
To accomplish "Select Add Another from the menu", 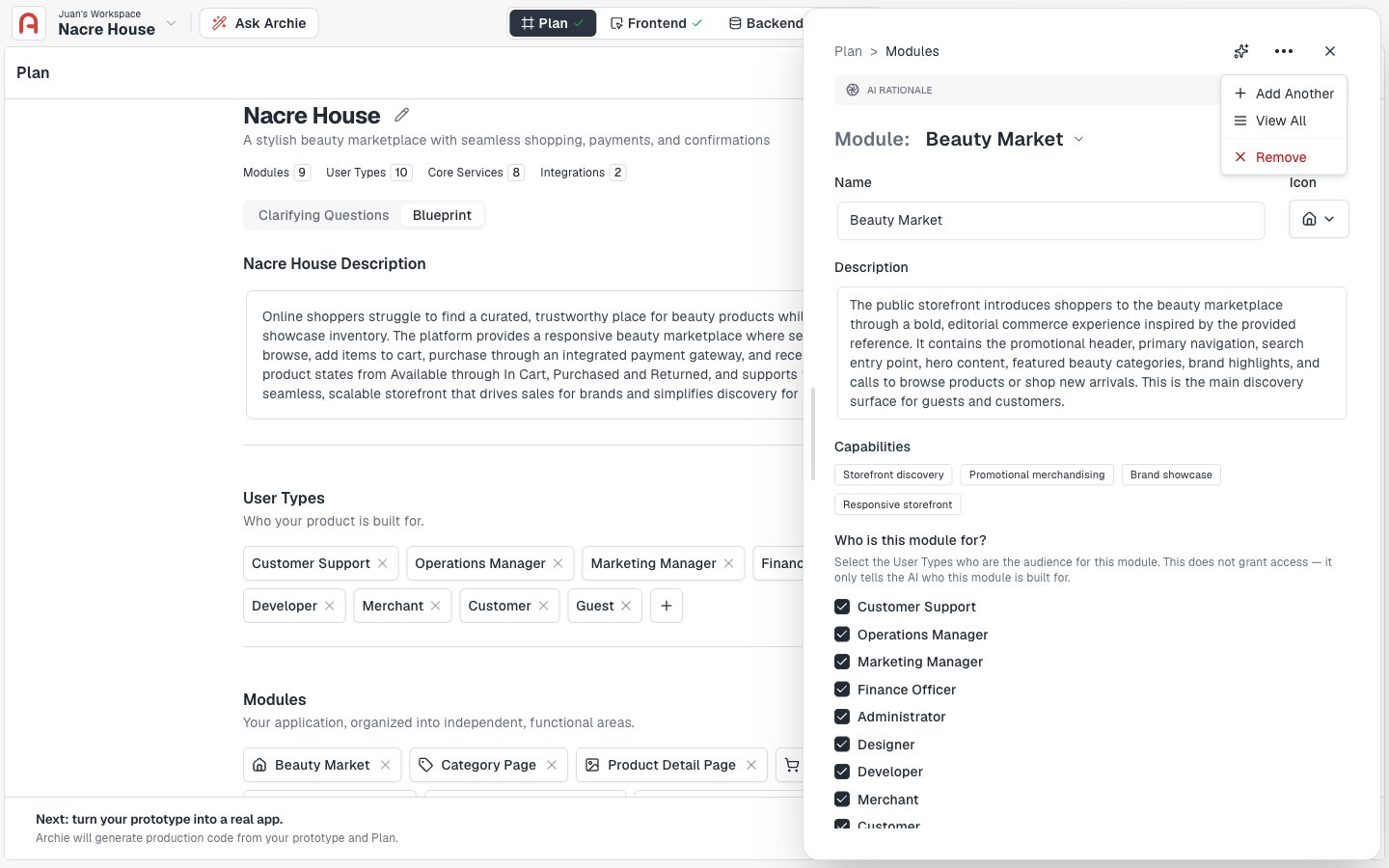I will (x=1284, y=94).
